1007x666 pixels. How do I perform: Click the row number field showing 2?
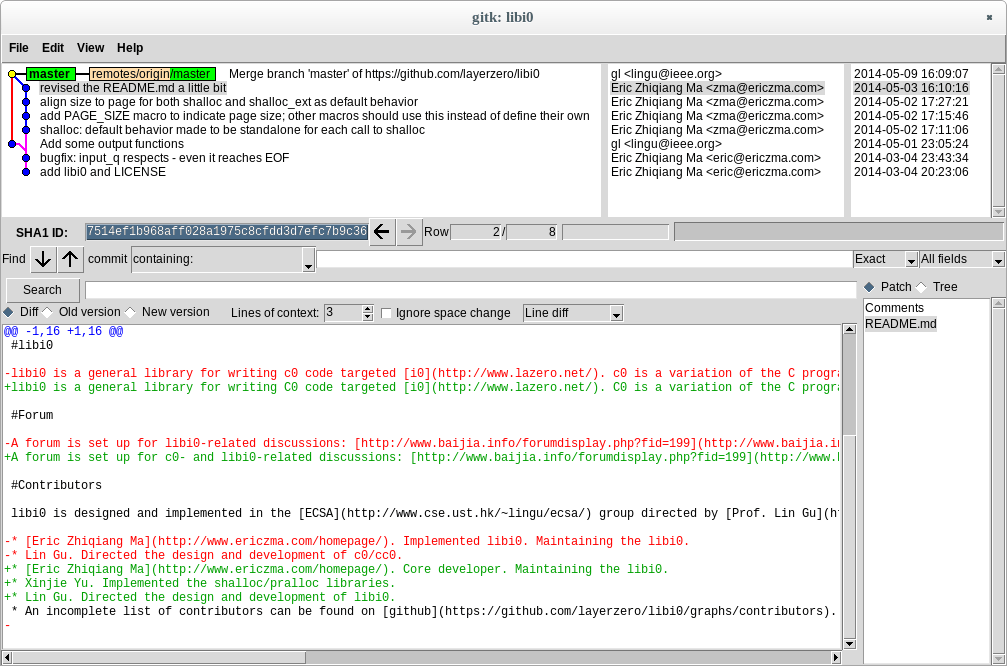(477, 232)
